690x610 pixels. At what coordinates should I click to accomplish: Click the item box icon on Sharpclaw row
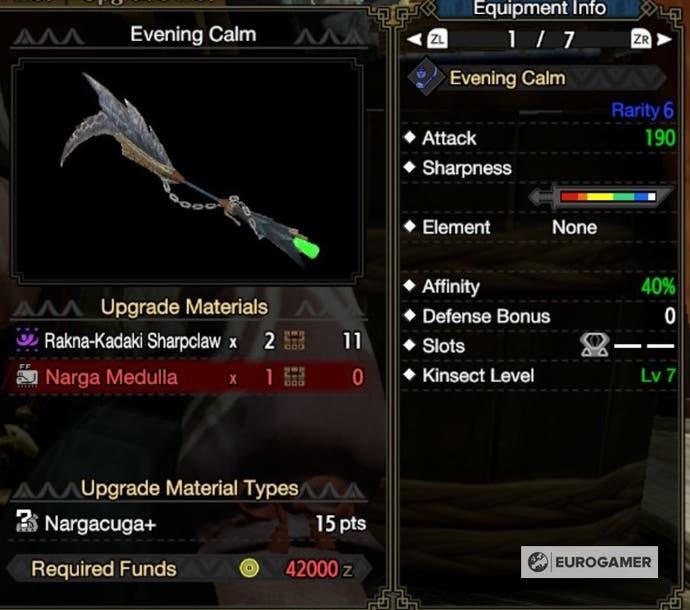pos(294,340)
